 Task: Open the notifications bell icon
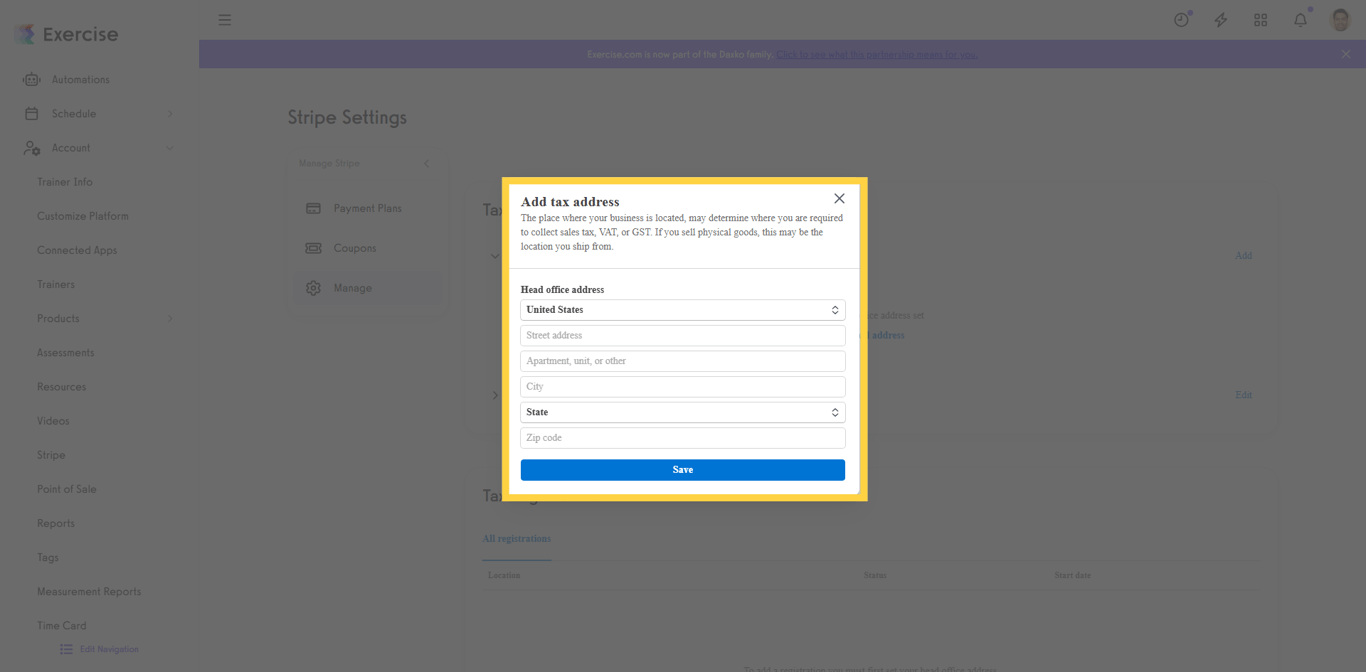1300,19
